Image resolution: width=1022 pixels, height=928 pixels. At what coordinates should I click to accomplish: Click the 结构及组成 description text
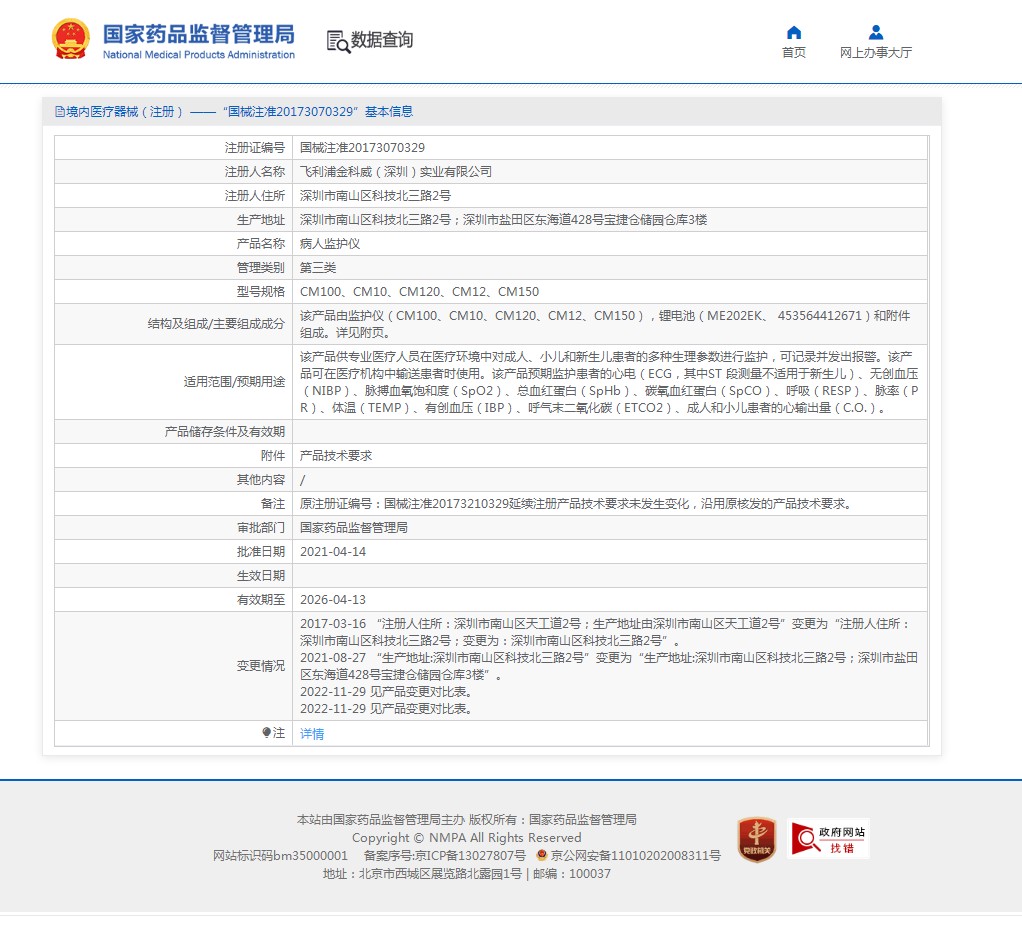[605, 324]
